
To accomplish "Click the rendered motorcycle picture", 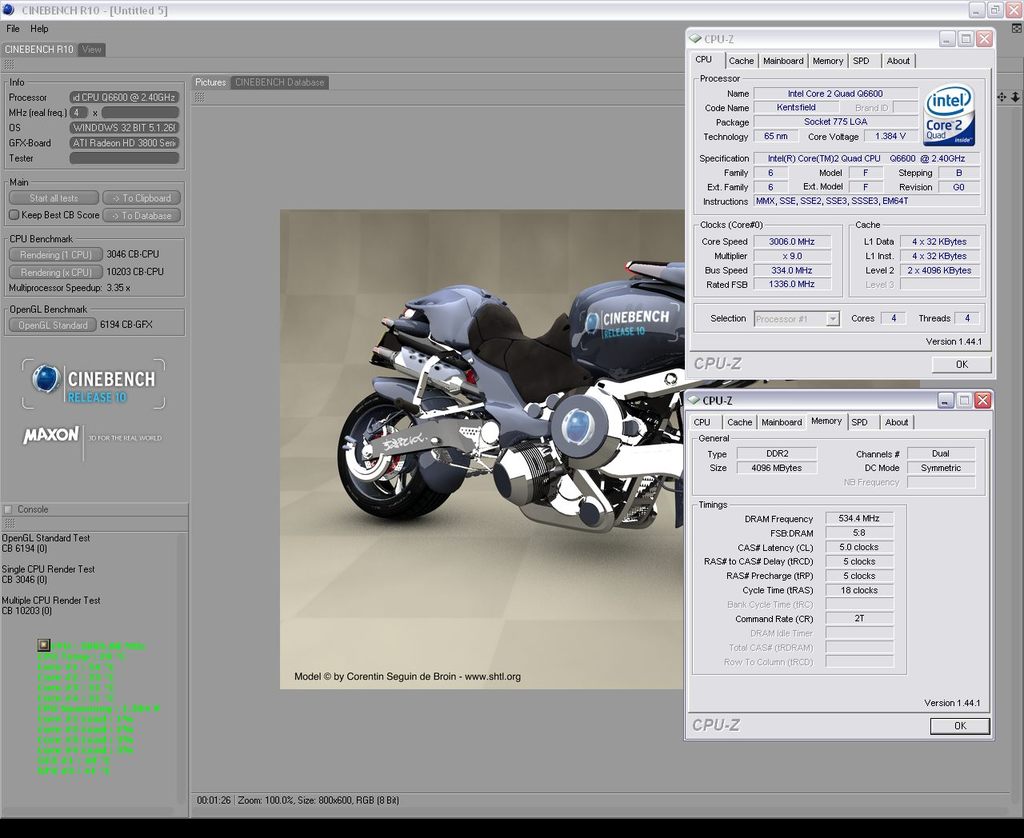I will [482, 449].
